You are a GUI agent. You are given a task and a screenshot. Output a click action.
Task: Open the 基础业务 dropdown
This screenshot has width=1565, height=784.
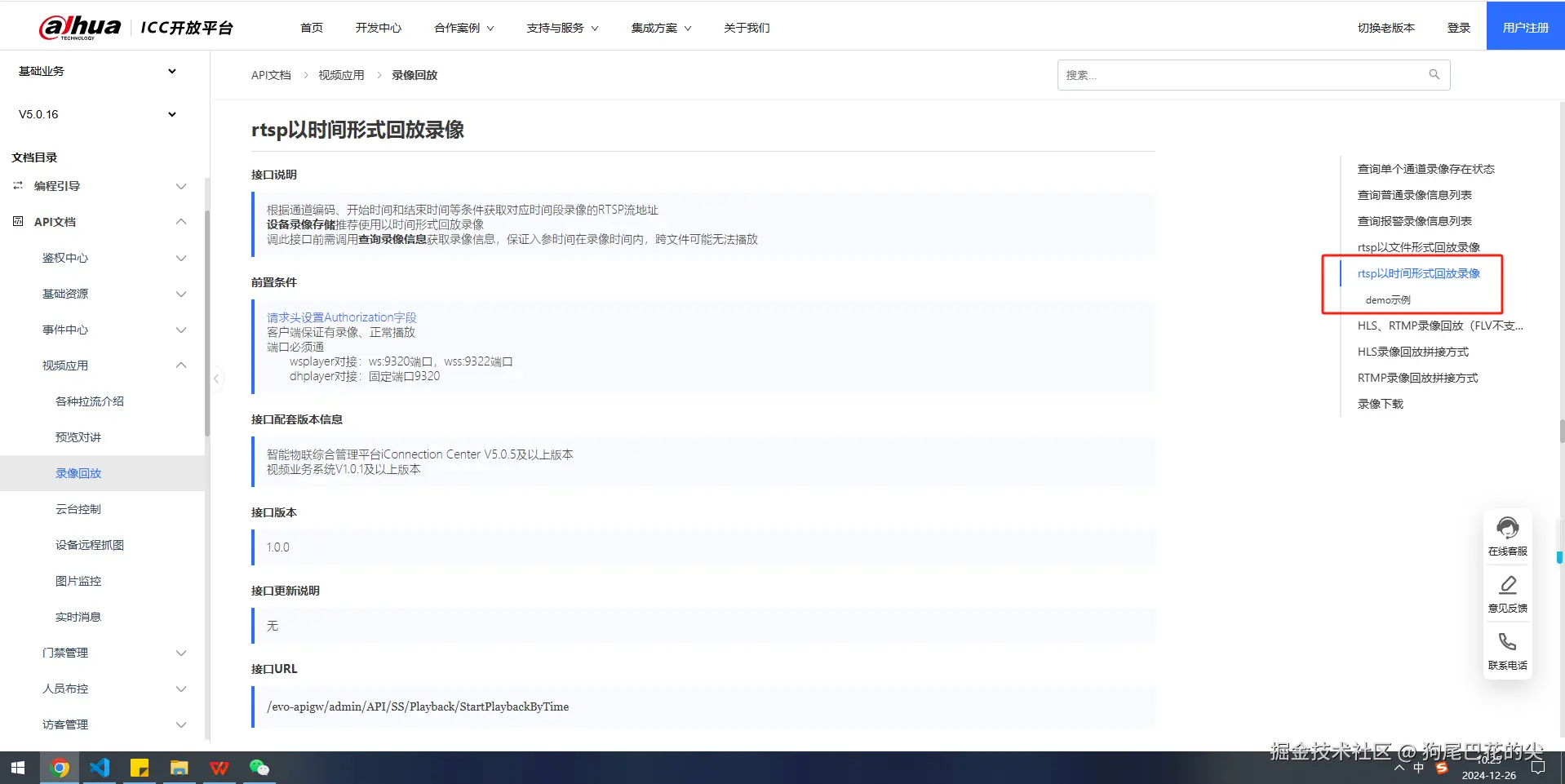[x=98, y=71]
